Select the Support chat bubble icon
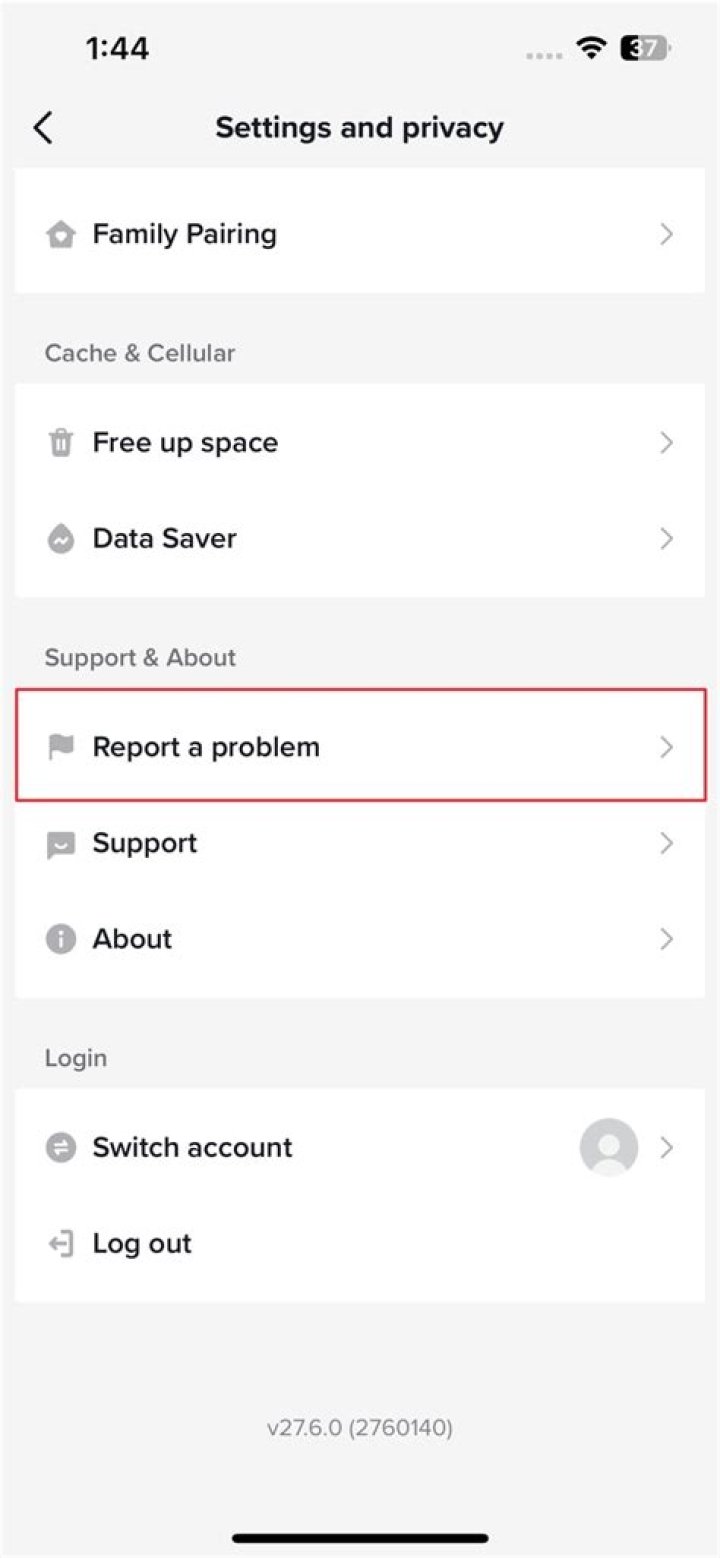Screen dimensions: 720x1558 click(62, 843)
